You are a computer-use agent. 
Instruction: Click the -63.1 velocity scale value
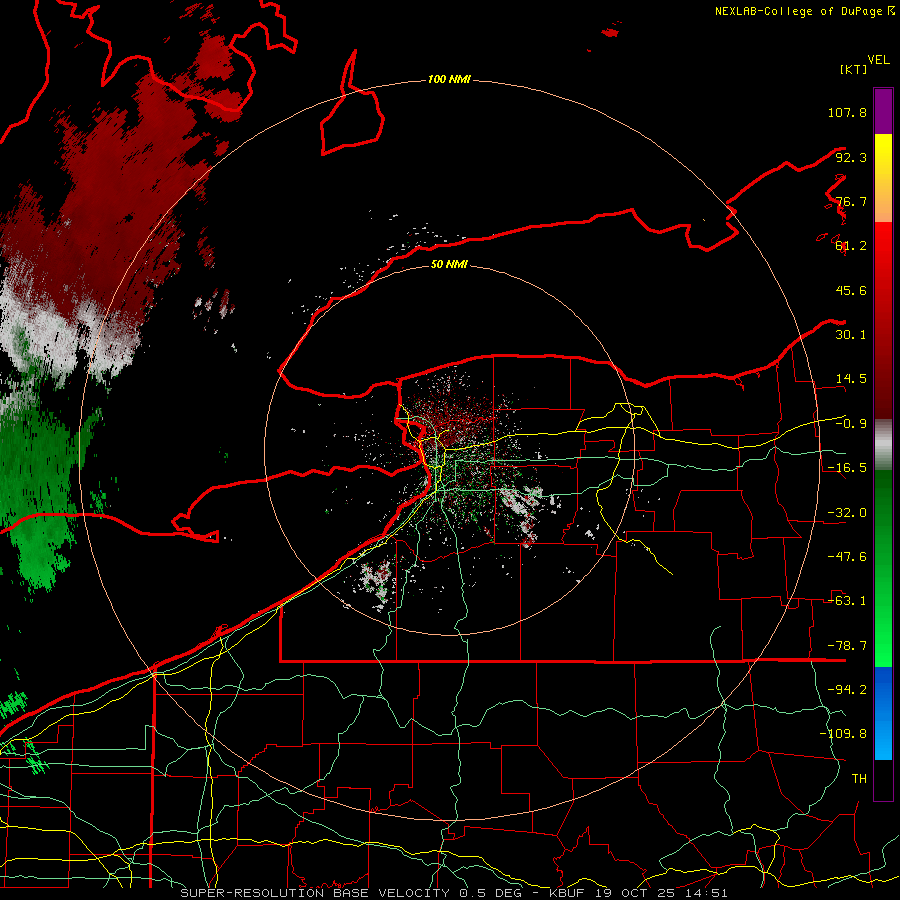pos(847,601)
